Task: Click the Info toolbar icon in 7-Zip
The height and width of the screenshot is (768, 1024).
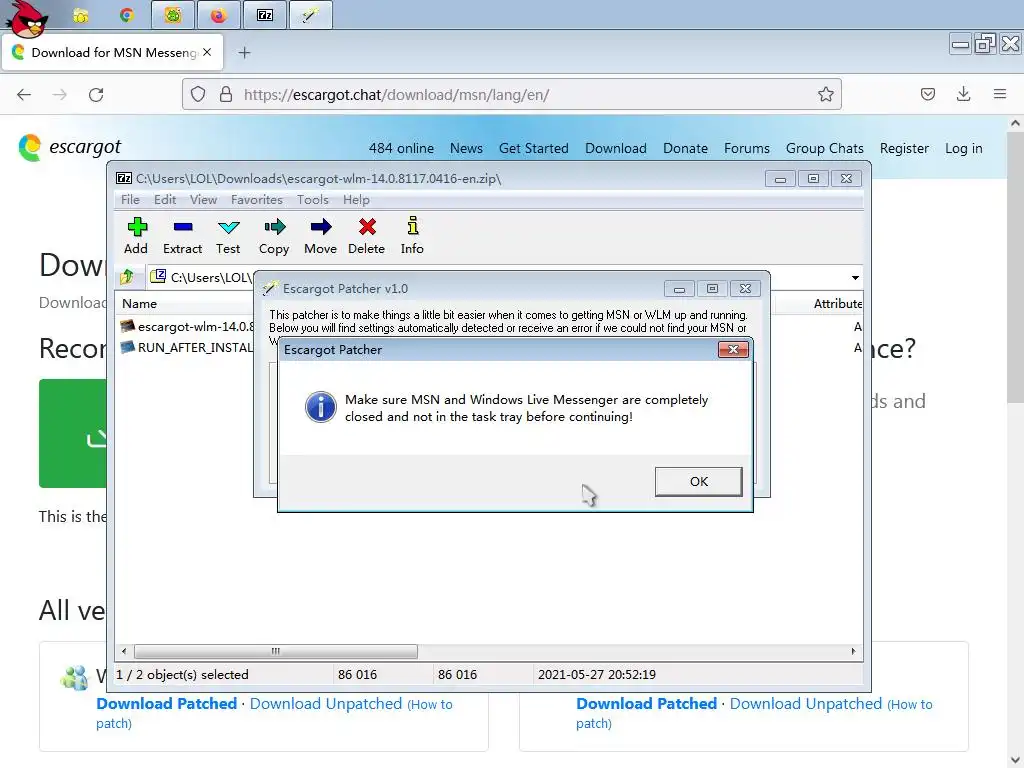Action: pos(412,236)
